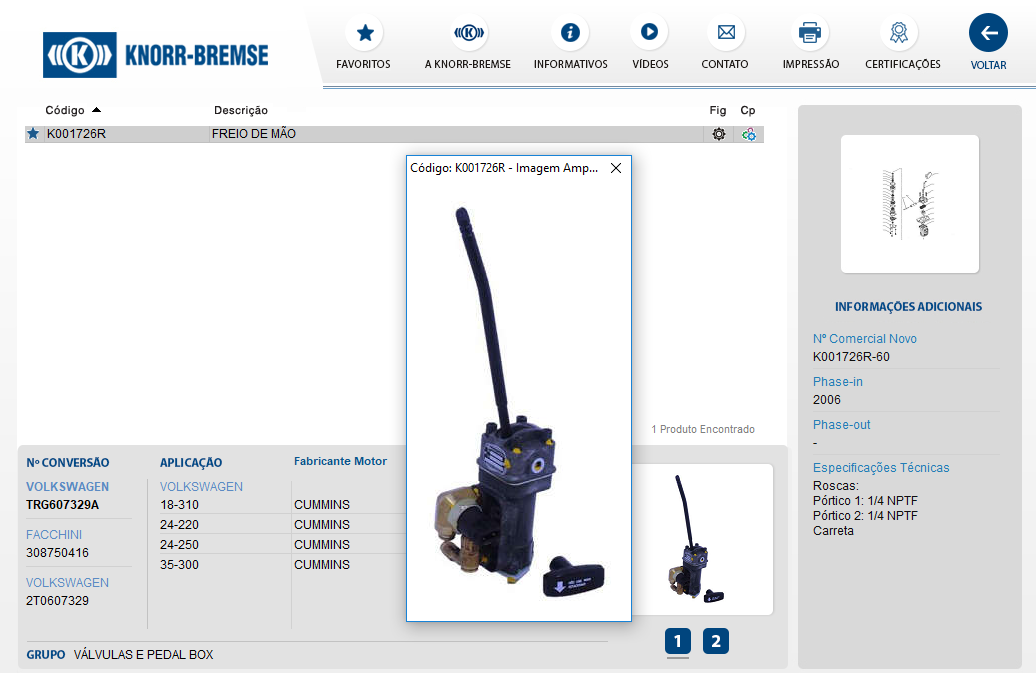Close the enlarged image popup
Viewport: 1036px width, 673px height.
point(616,168)
